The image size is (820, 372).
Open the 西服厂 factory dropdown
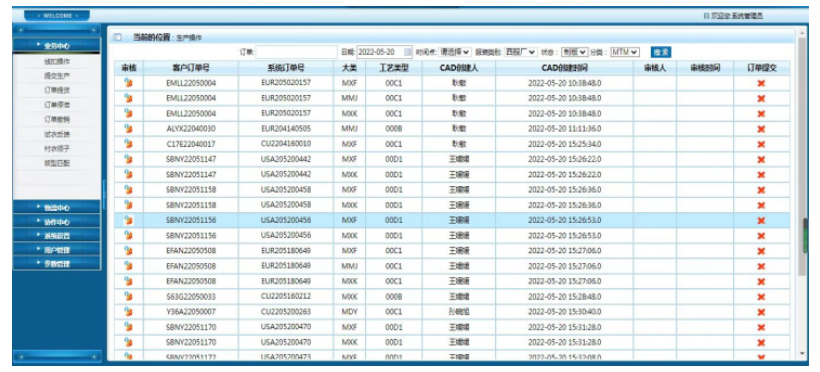[x=520, y=52]
